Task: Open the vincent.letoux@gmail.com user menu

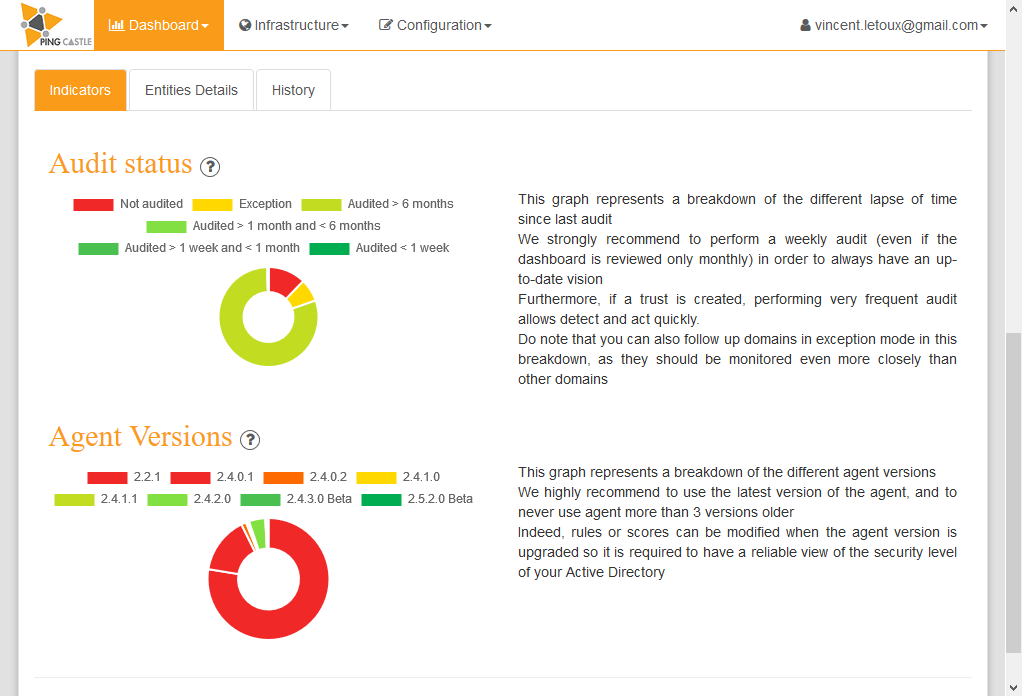Action: (x=894, y=25)
